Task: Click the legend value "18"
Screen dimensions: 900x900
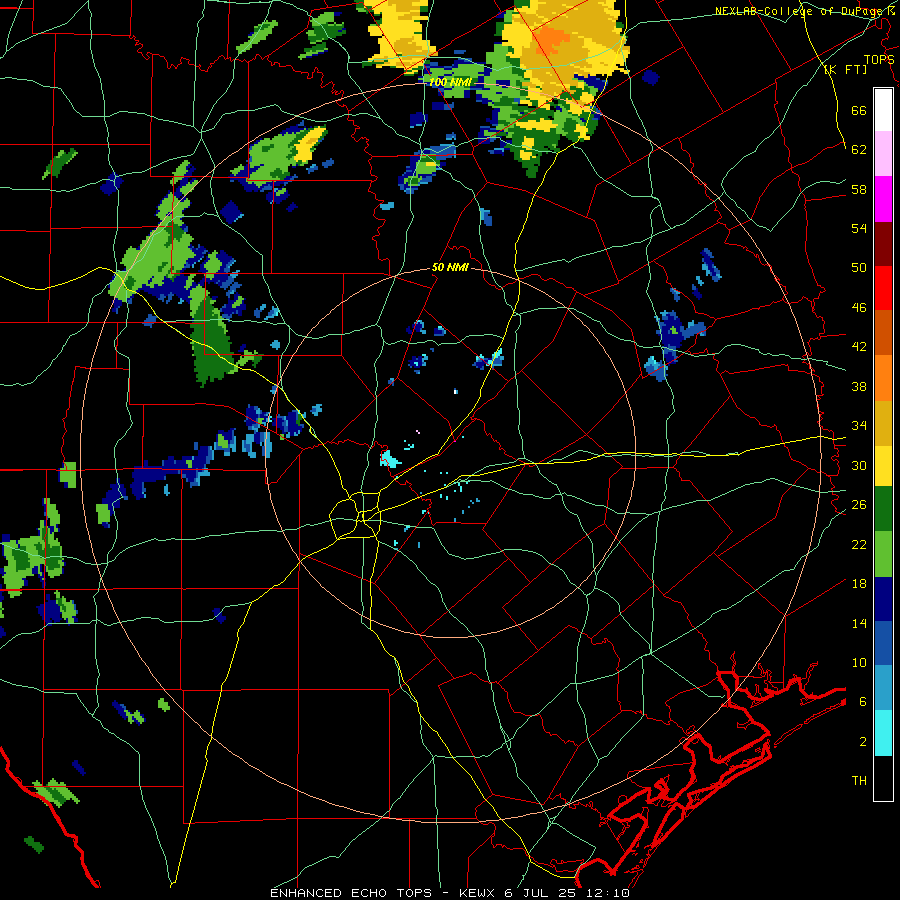Action: [859, 584]
